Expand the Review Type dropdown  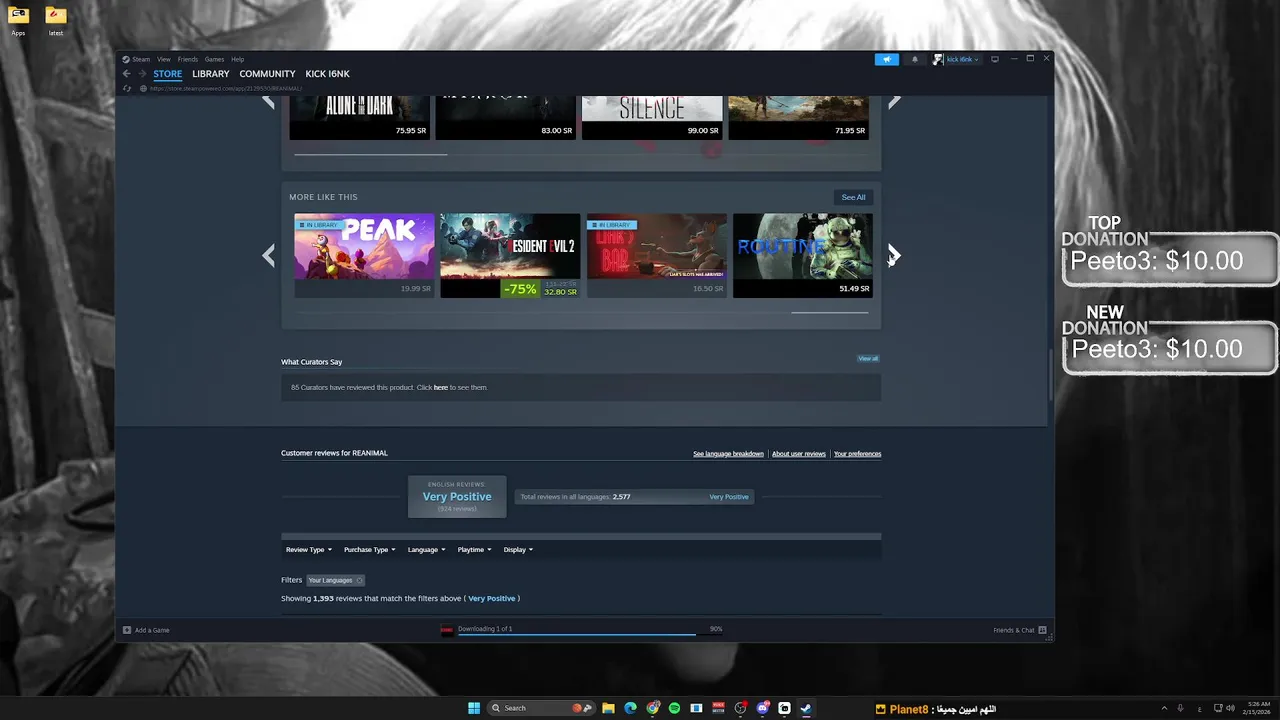pyautogui.click(x=308, y=549)
